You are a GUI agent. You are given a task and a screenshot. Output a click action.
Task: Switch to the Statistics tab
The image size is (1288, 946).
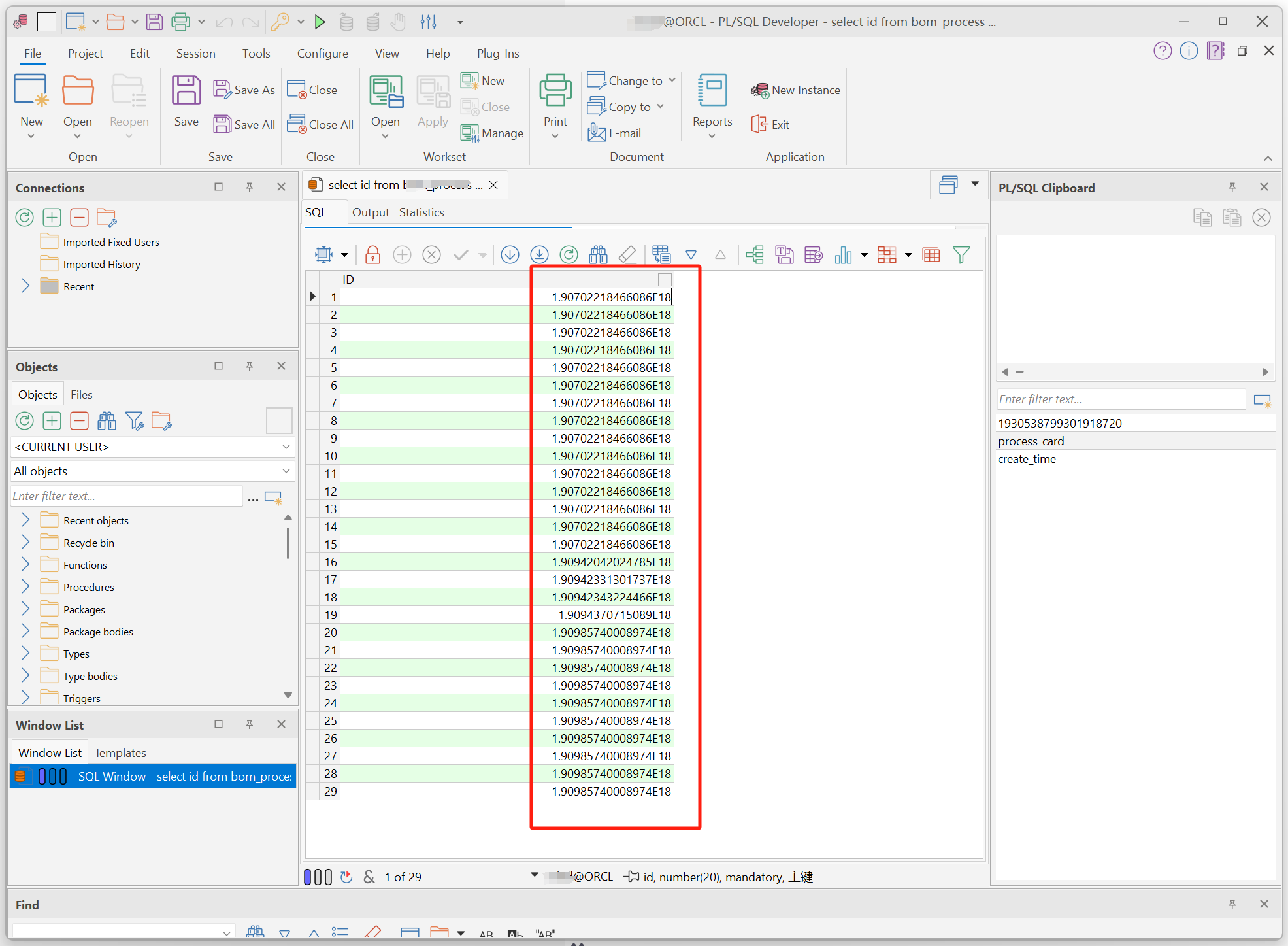[x=421, y=212]
